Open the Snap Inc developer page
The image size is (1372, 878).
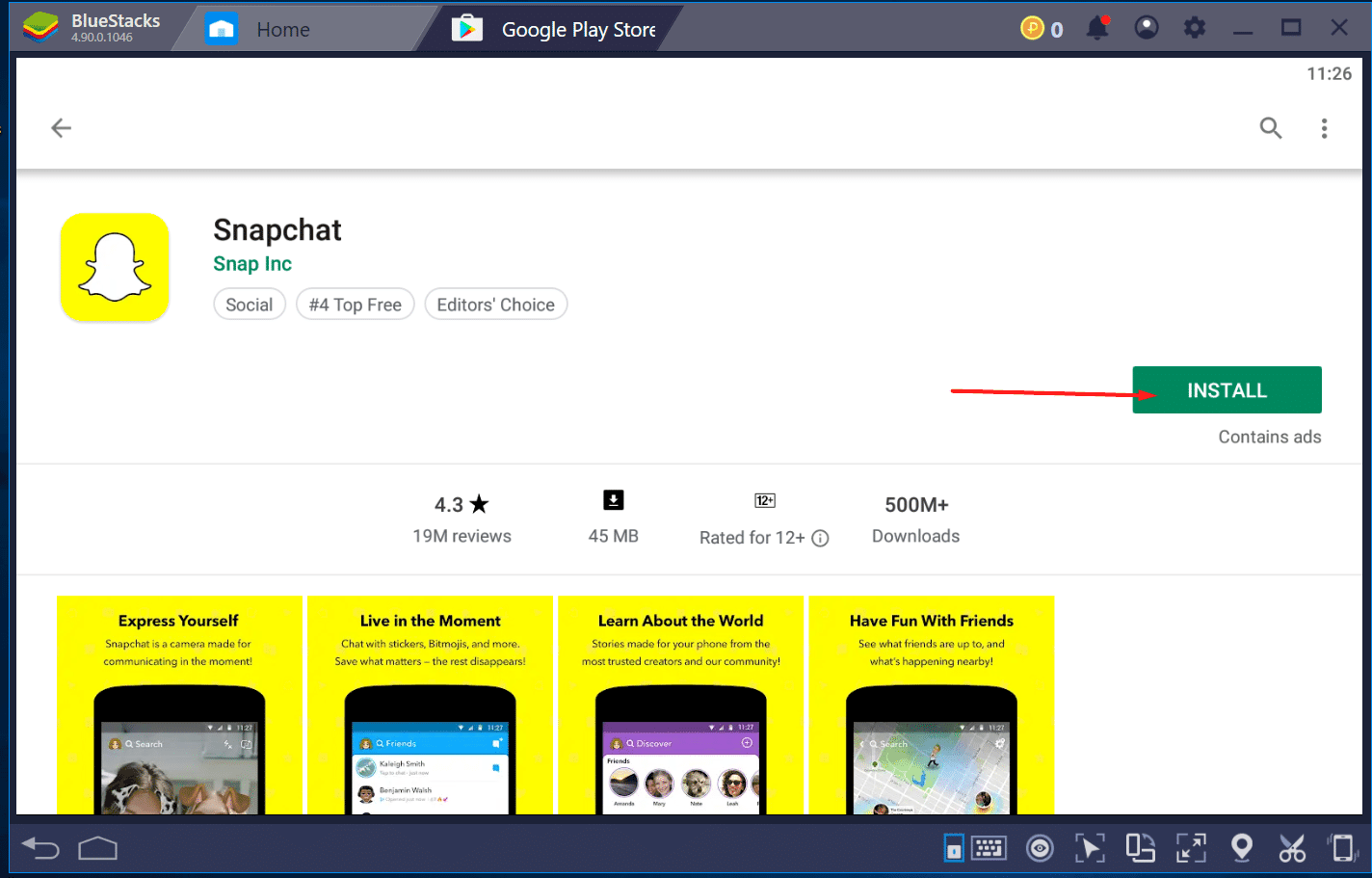(252, 264)
